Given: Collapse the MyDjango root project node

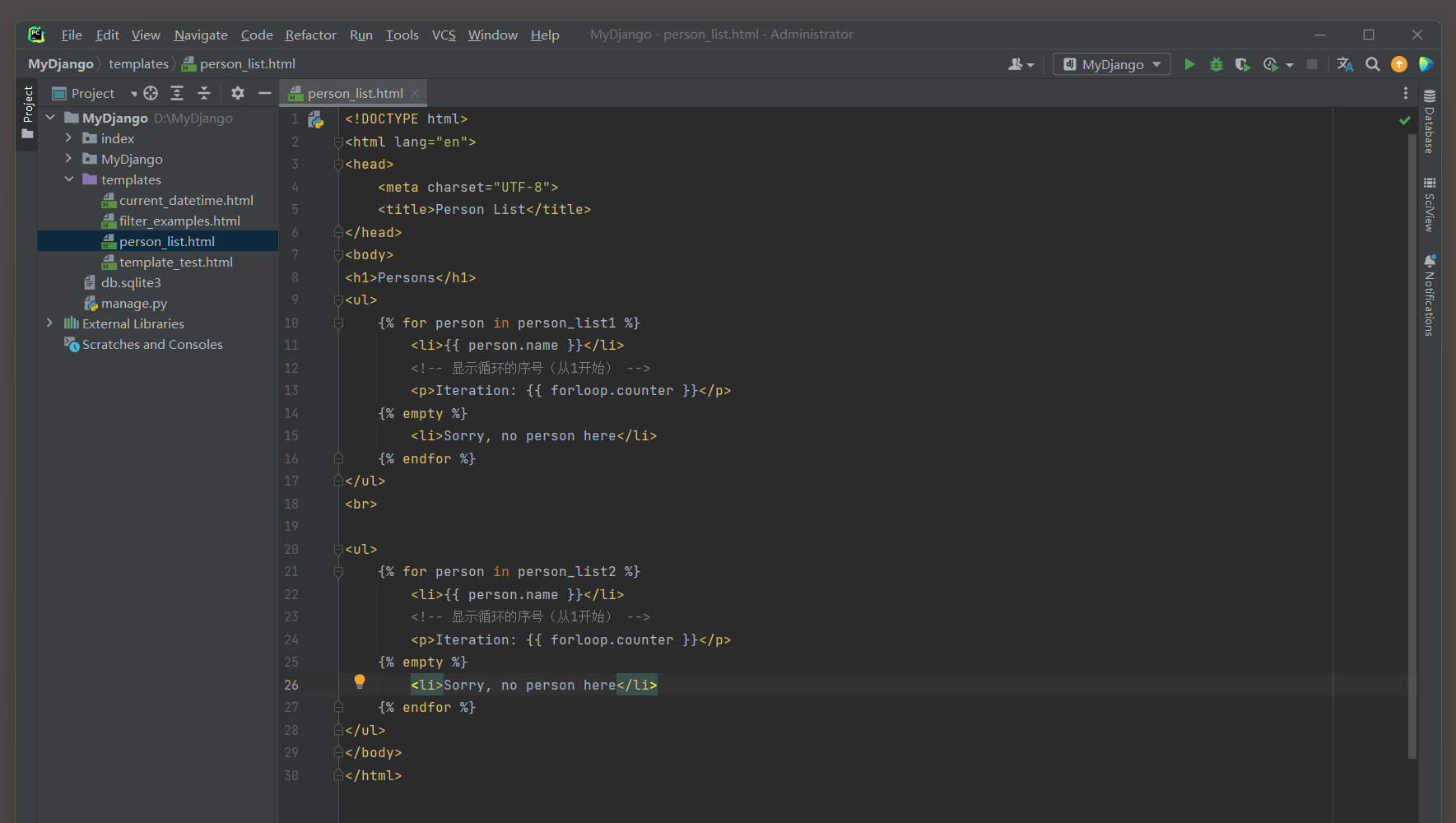Looking at the screenshot, I should (x=50, y=118).
